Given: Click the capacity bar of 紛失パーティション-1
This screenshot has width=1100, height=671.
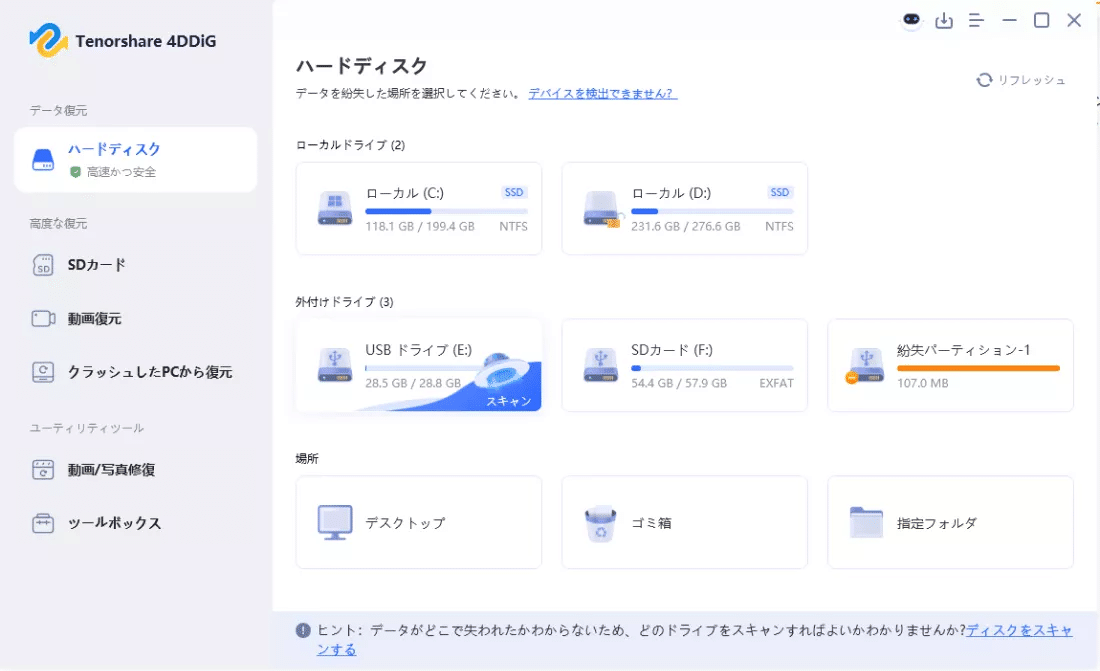Looking at the screenshot, I should [978, 368].
